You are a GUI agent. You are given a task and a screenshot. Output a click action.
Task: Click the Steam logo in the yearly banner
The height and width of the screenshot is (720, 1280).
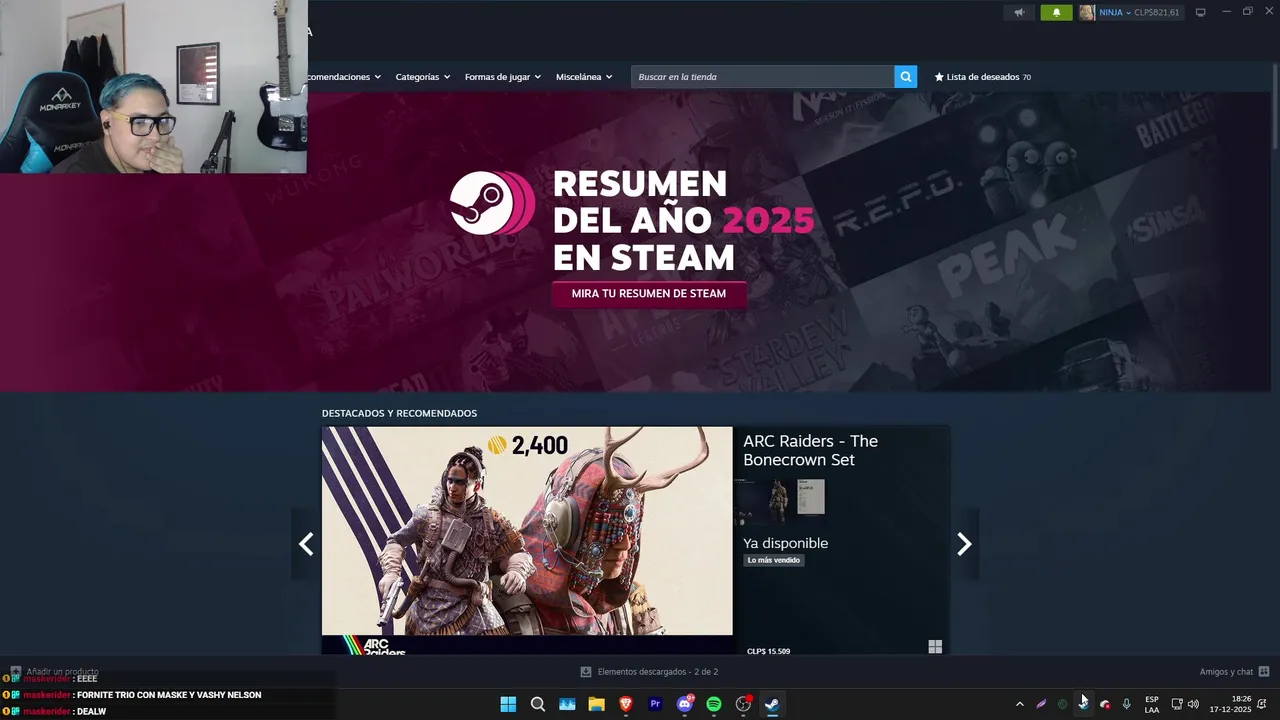tap(491, 203)
